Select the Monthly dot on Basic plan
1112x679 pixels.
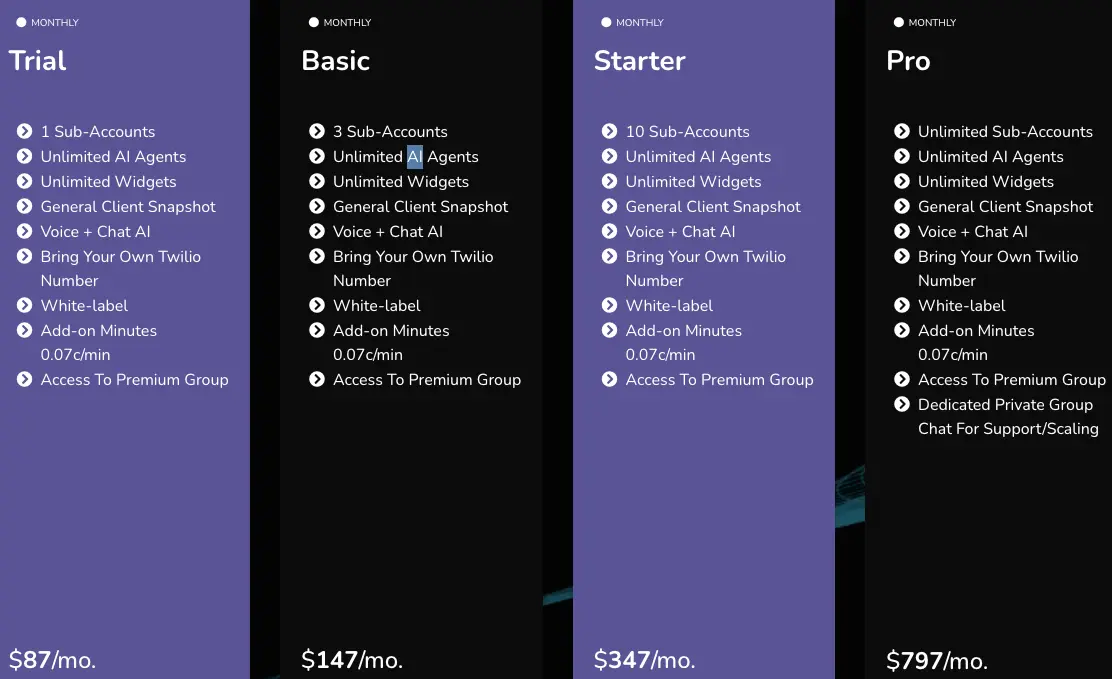click(x=313, y=22)
